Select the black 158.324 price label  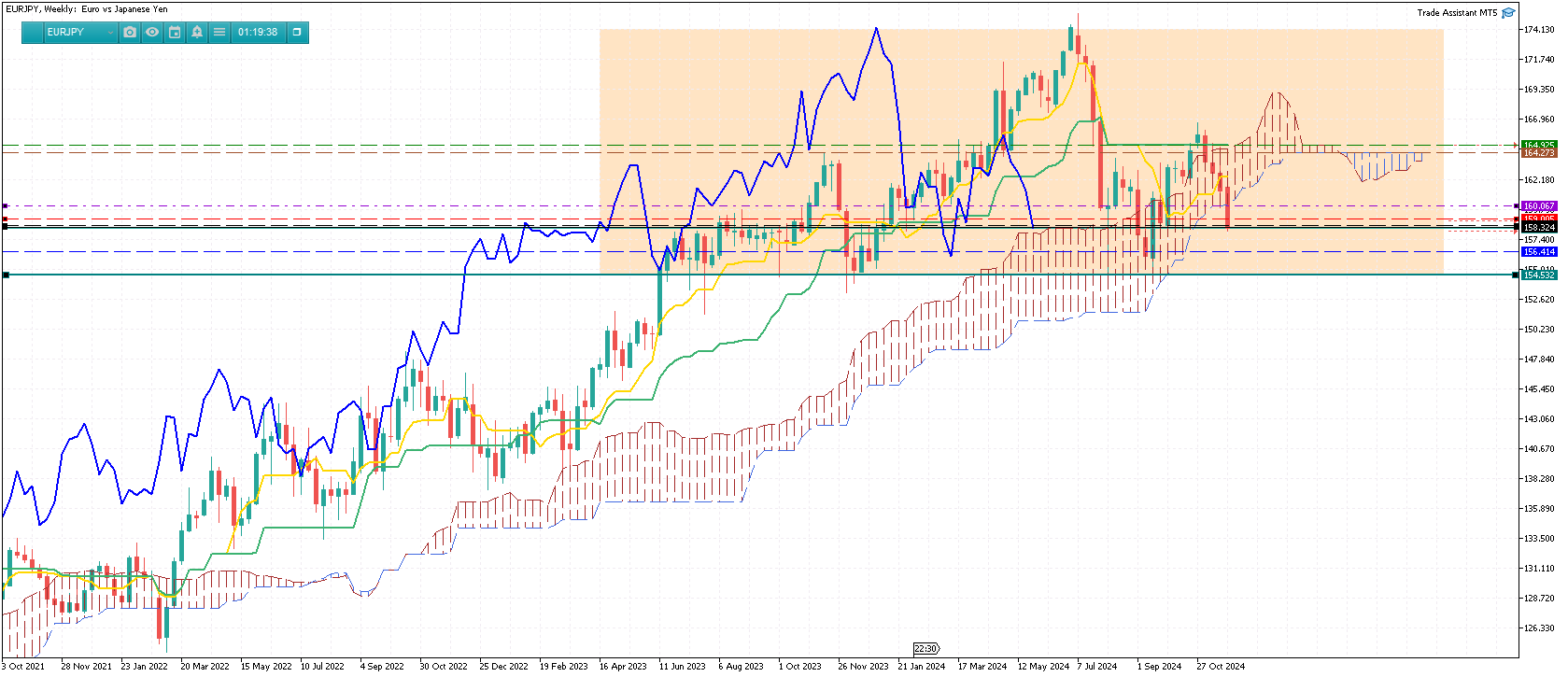[x=1539, y=228]
